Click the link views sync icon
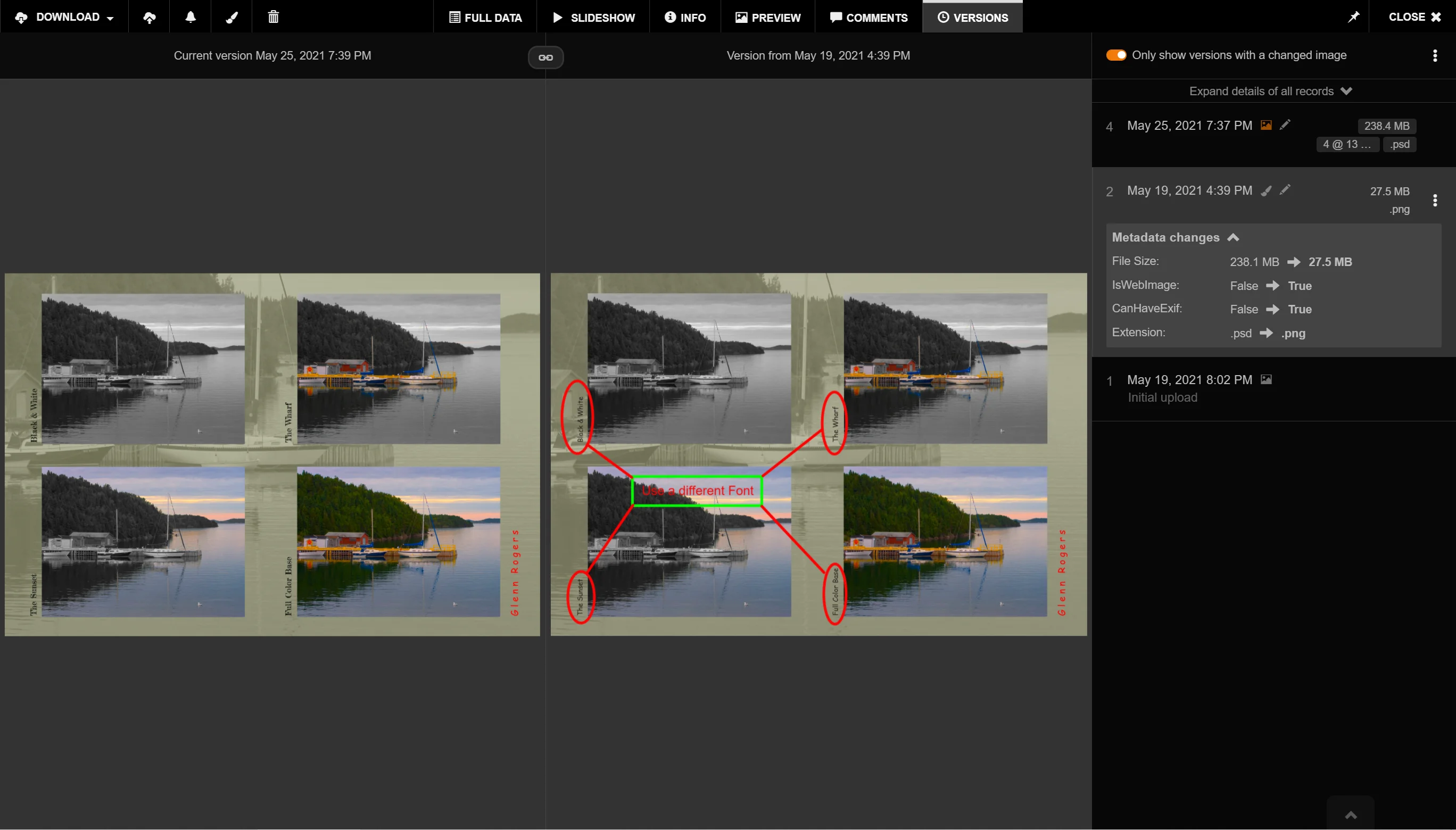 545,57
